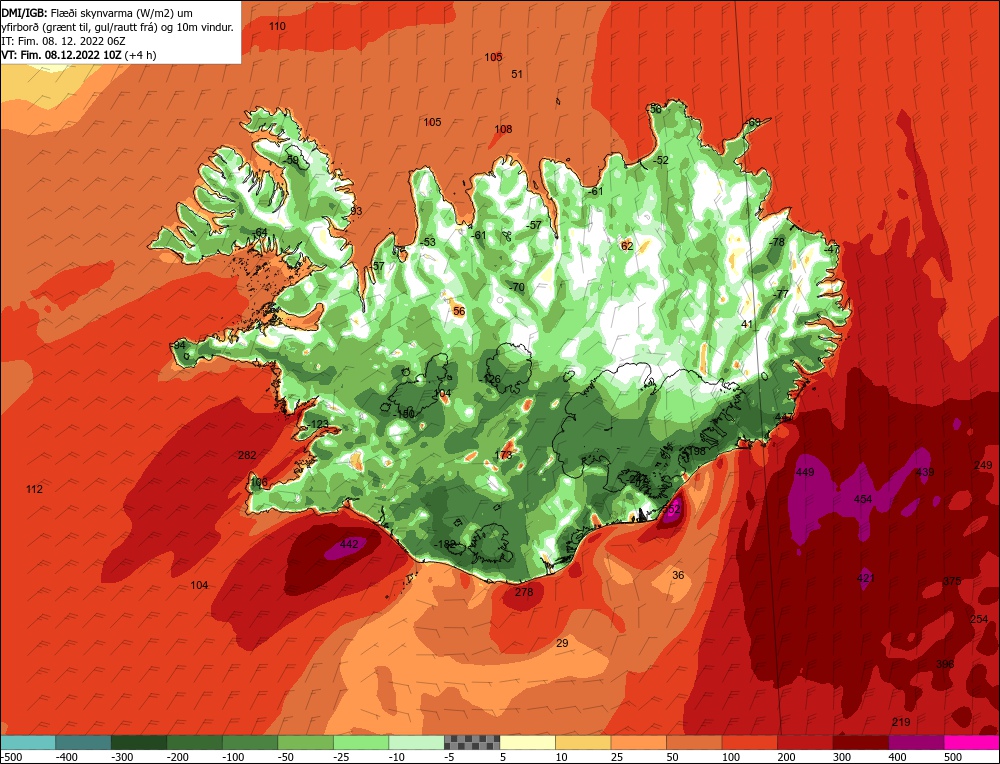Pick the pale yellow swatch between 5 and 10
This screenshot has height=764, width=1000.
(x=527, y=742)
